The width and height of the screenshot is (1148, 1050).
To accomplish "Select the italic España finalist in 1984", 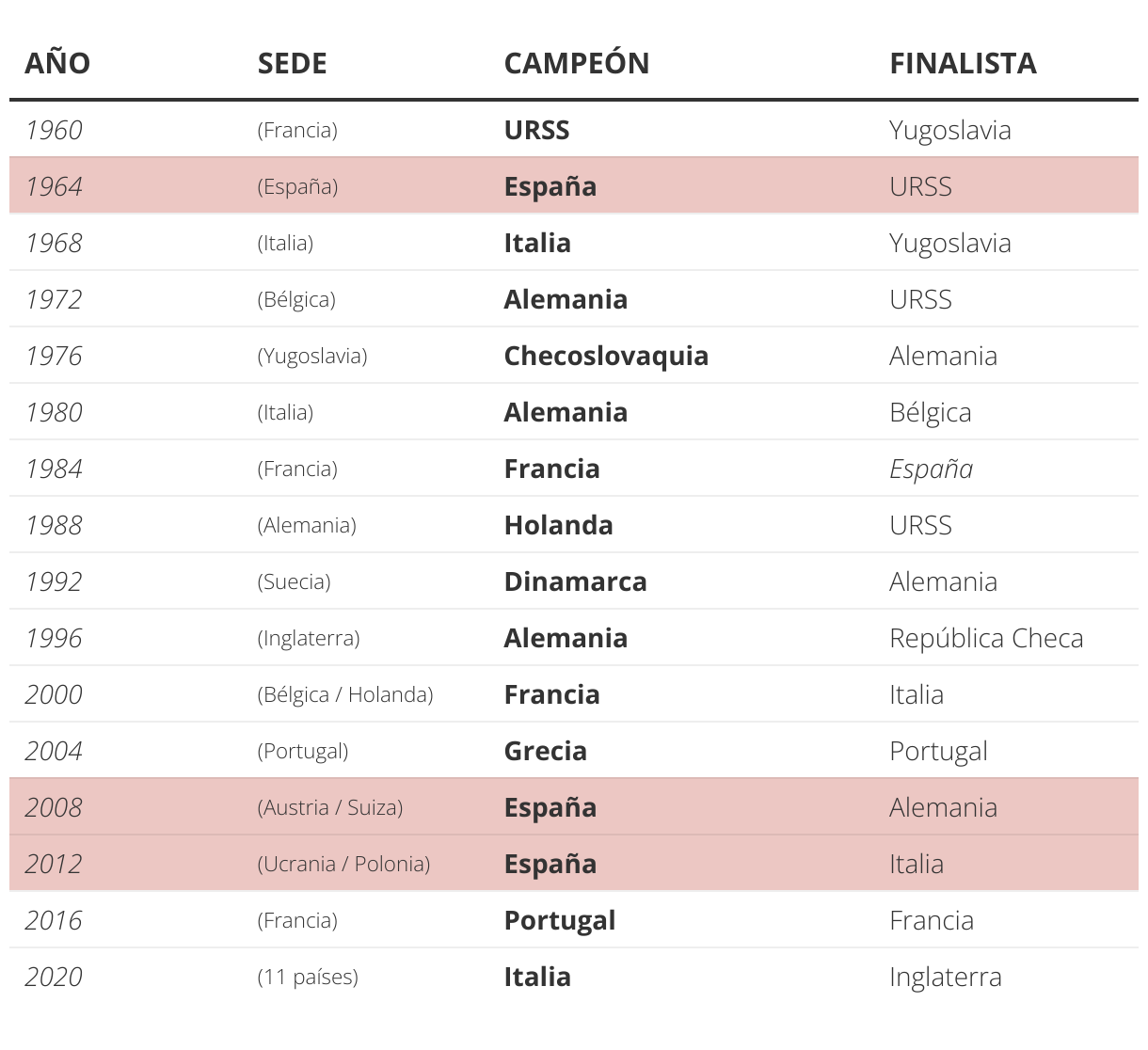I will [x=931, y=469].
